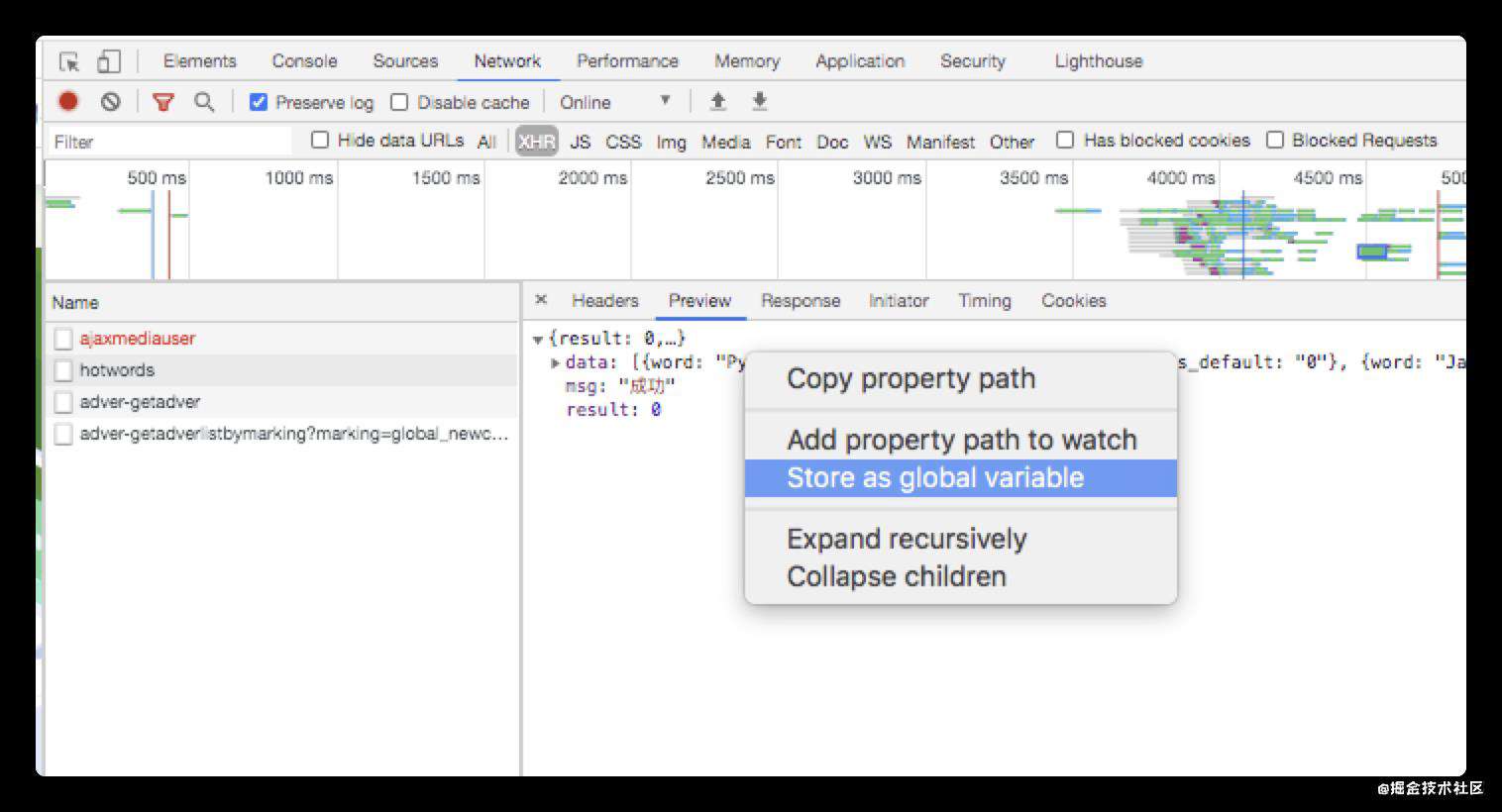Open the Initiator tab
Image resolution: width=1502 pixels, height=812 pixels.
click(899, 301)
